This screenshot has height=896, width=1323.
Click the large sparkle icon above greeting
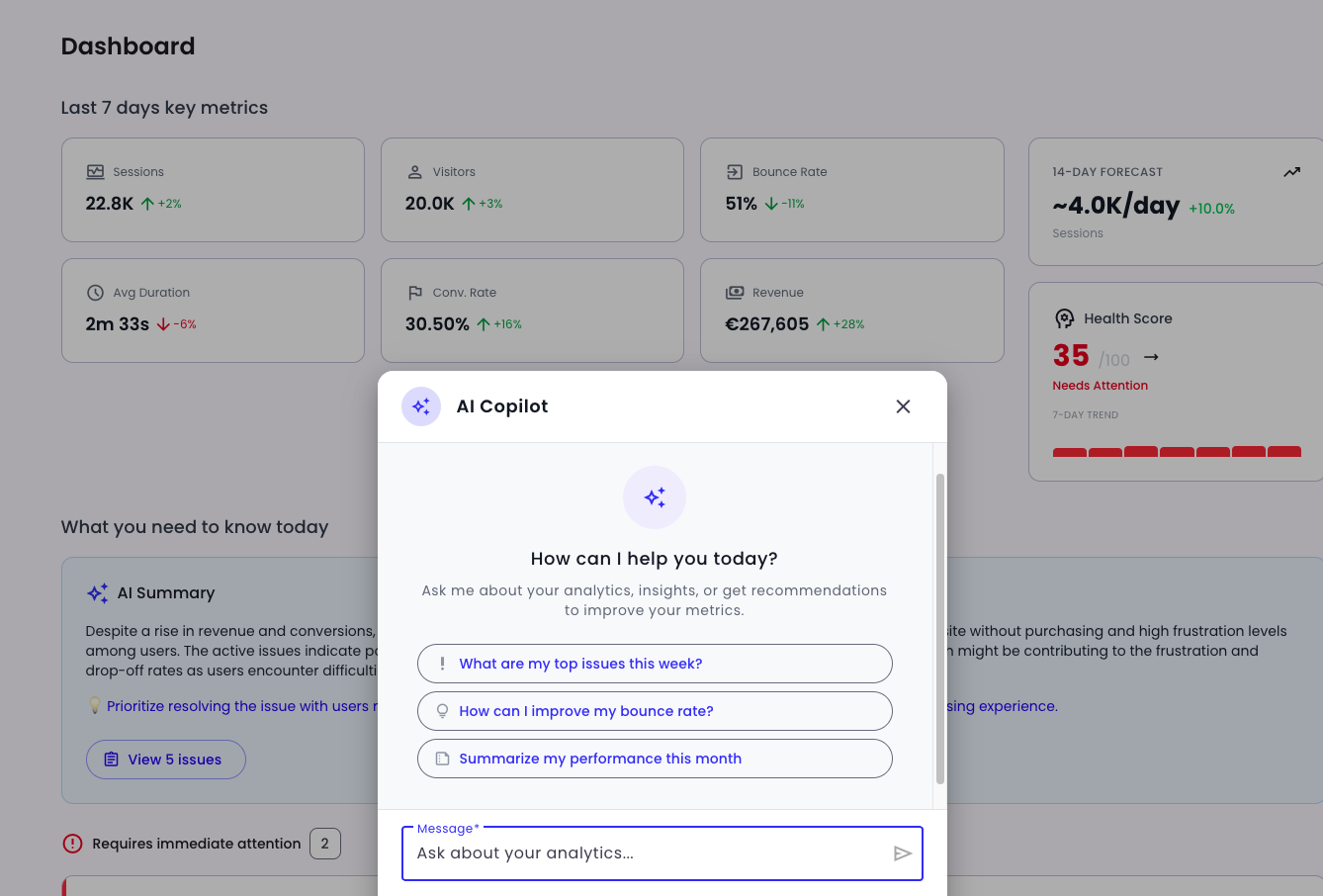tap(655, 497)
